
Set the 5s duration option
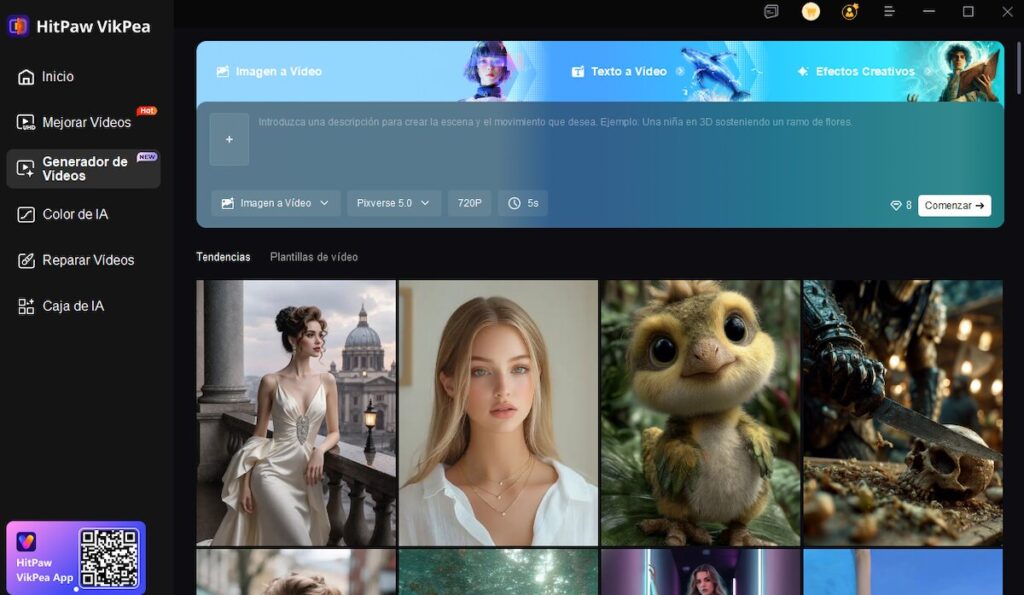[x=523, y=203]
